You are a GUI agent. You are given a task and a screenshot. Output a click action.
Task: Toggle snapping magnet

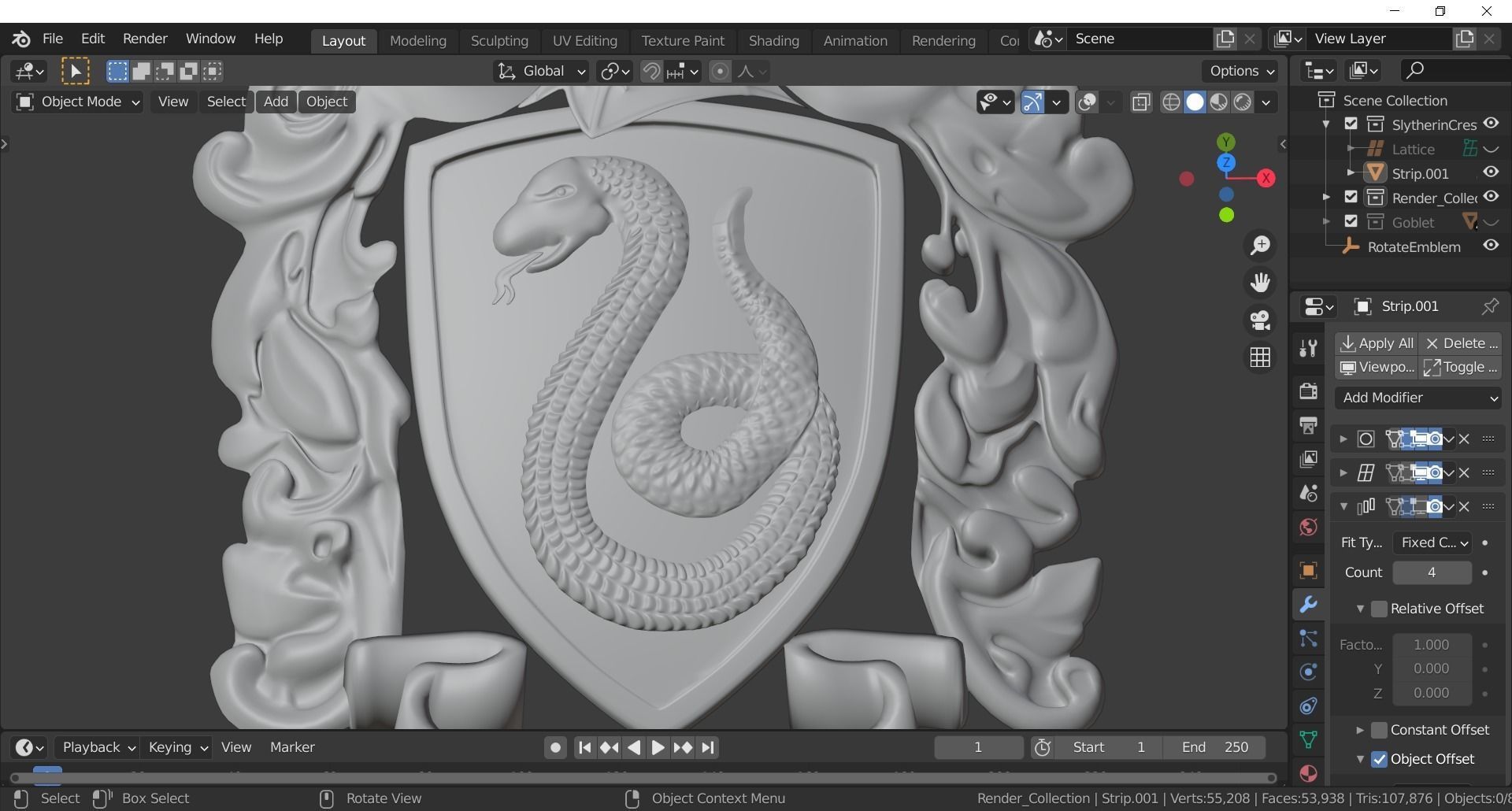click(651, 72)
